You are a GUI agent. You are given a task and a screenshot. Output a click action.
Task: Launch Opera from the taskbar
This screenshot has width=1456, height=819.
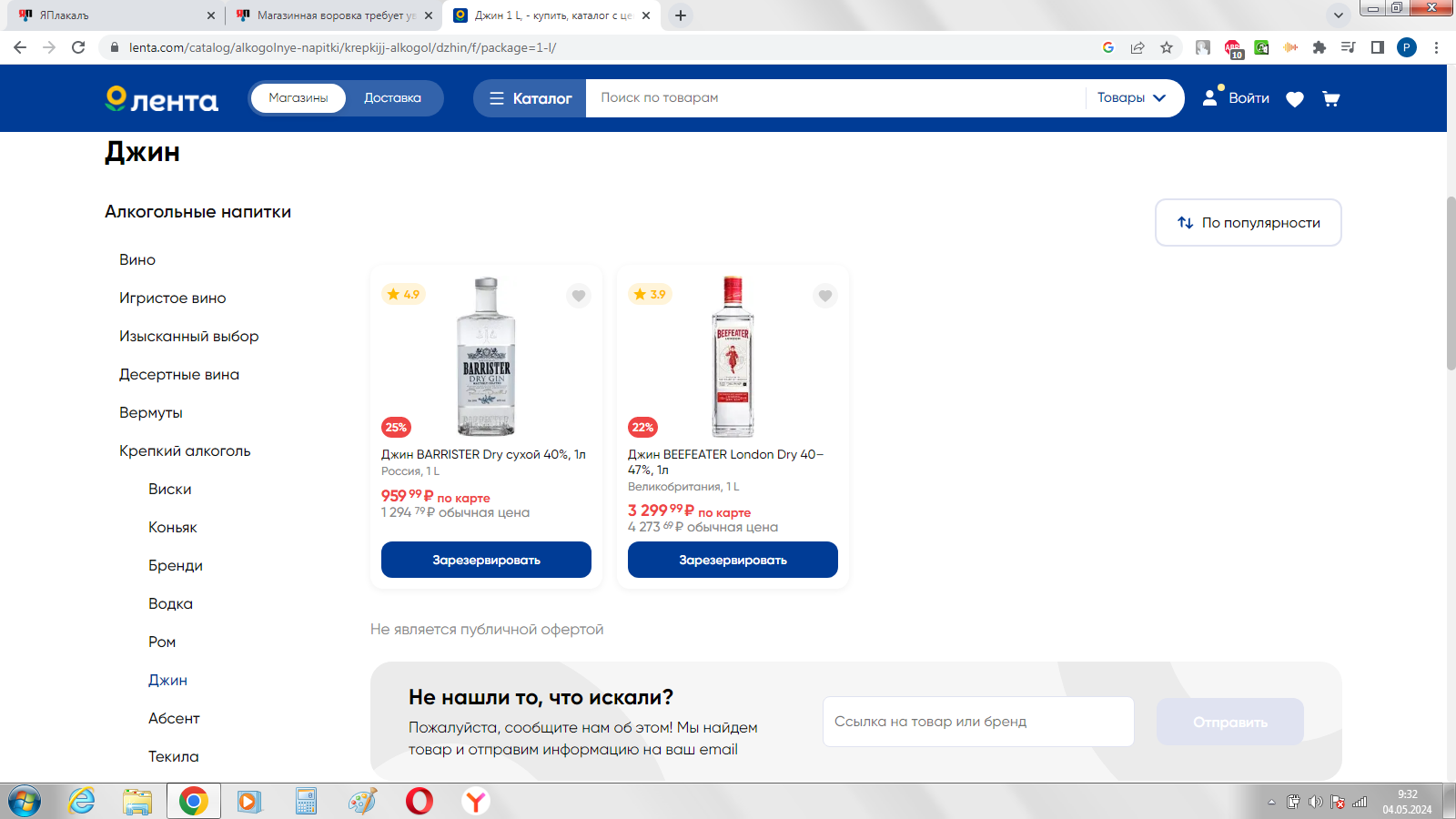pyautogui.click(x=420, y=801)
